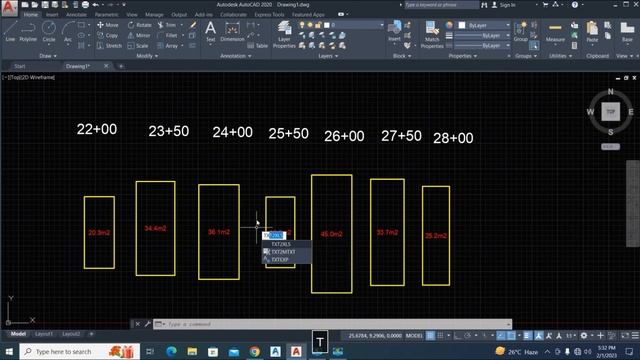This screenshot has height=360, width=640.
Task: Select the Line drawing tool
Action: pos(10,31)
